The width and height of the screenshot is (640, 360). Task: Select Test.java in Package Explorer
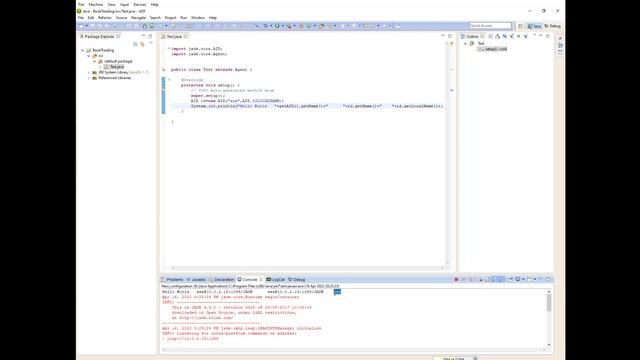point(114,67)
